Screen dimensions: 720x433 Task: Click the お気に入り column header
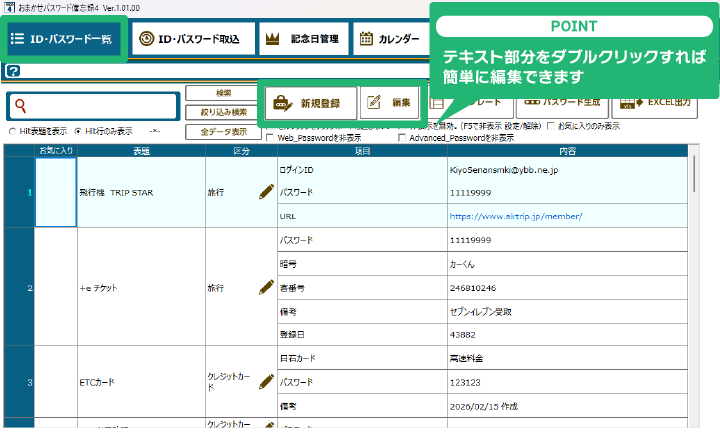56,151
